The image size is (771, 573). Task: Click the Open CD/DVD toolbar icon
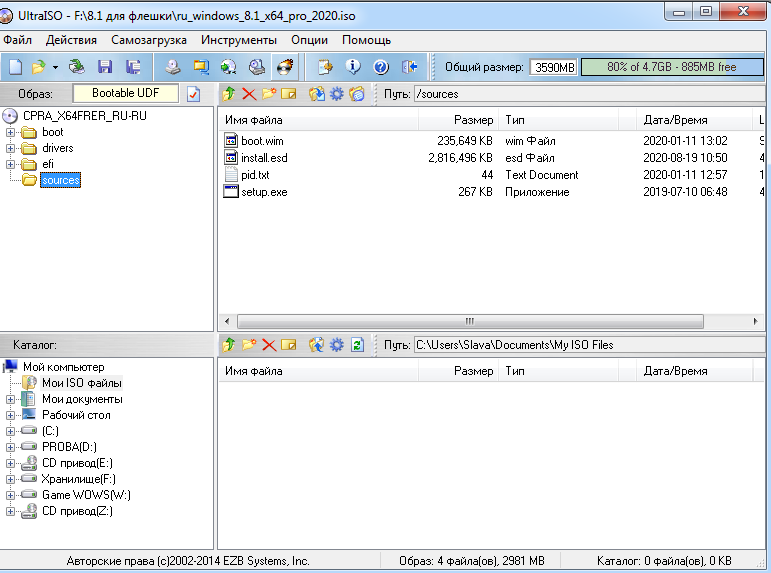click(76, 67)
